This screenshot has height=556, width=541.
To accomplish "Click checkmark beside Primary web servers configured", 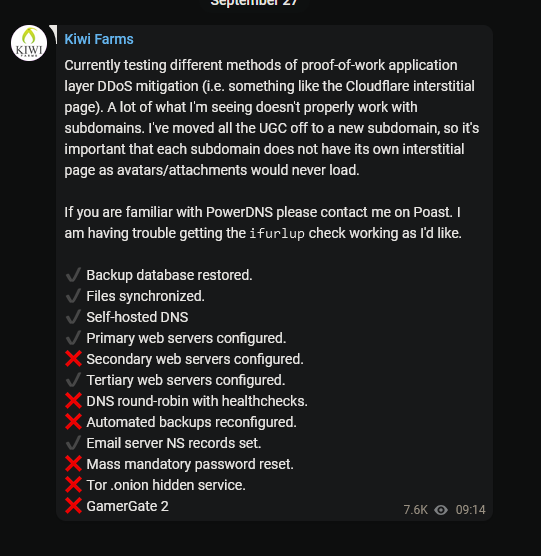I will (73, 338).
